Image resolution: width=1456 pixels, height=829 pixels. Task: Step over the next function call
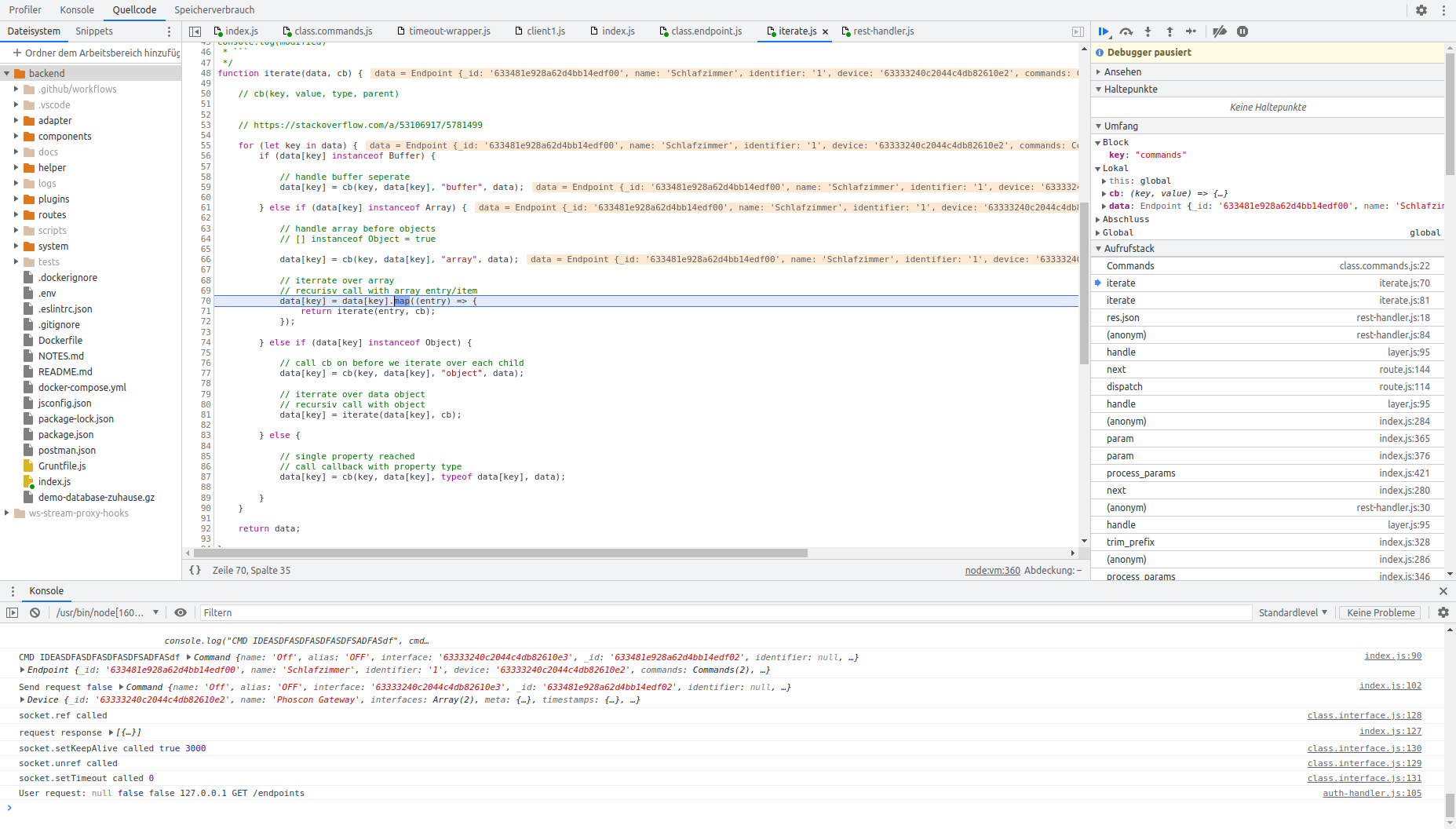(x=1126, y=31)
